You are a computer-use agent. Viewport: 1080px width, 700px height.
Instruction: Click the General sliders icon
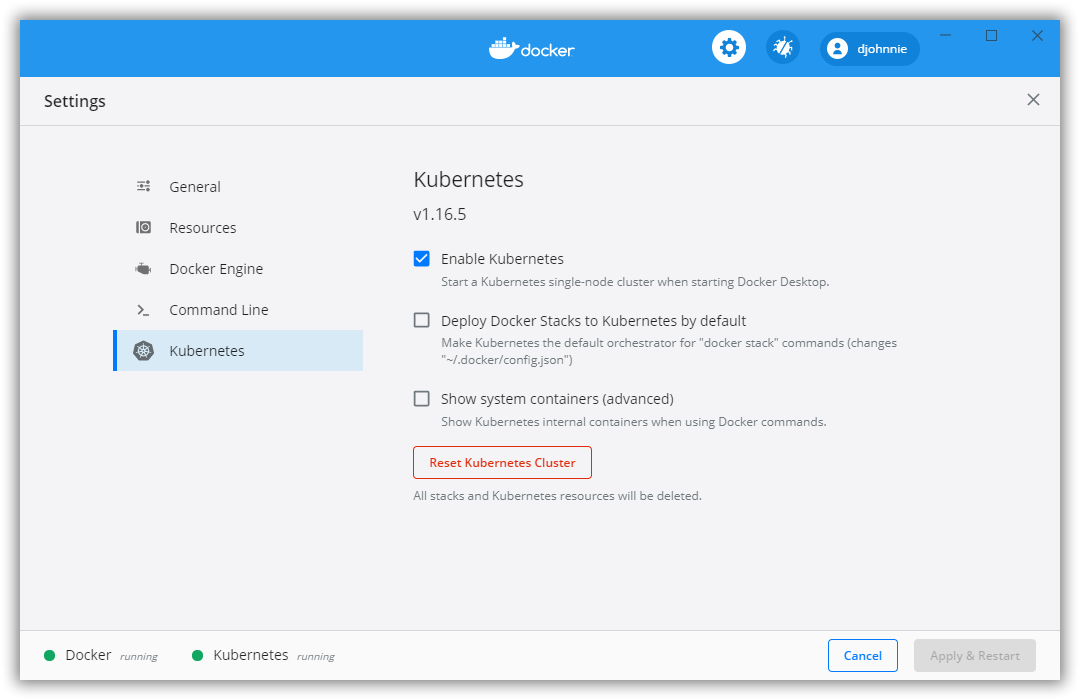click(143, 186)
